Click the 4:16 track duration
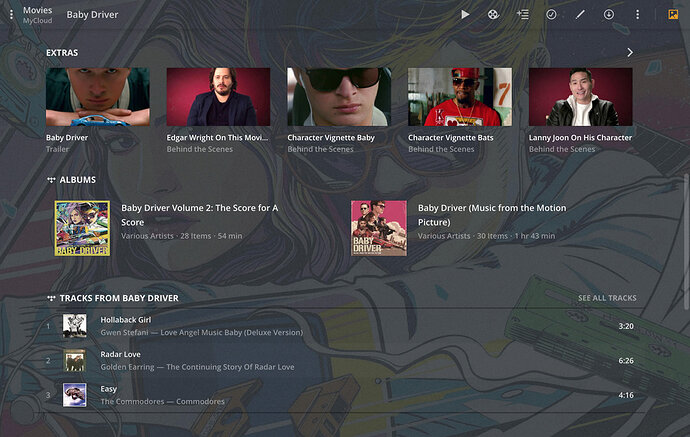Image resolution: width=690 pixels, height=437 pixels. 626,395
